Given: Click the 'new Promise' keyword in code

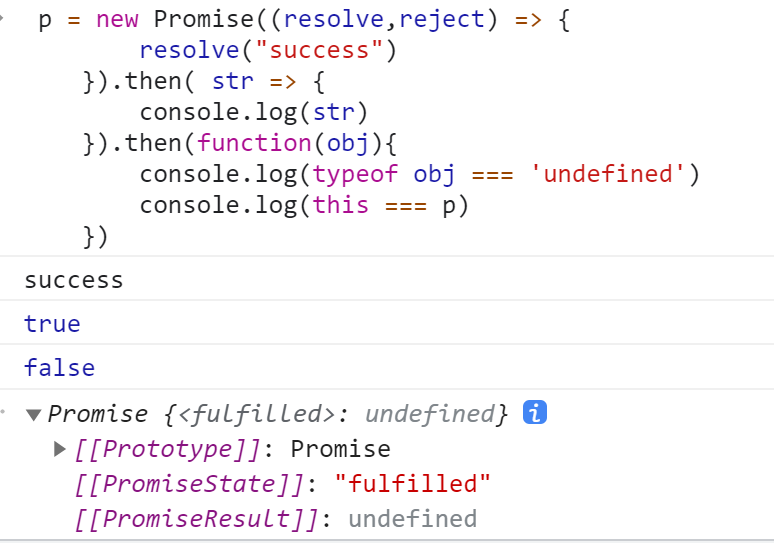Looking at the screenshot, I should (175, 19).
